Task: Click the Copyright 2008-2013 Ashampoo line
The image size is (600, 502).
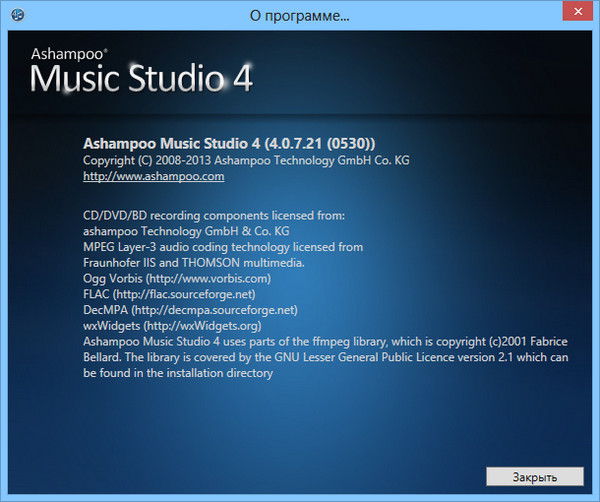Action: click(x=246, y=160)
